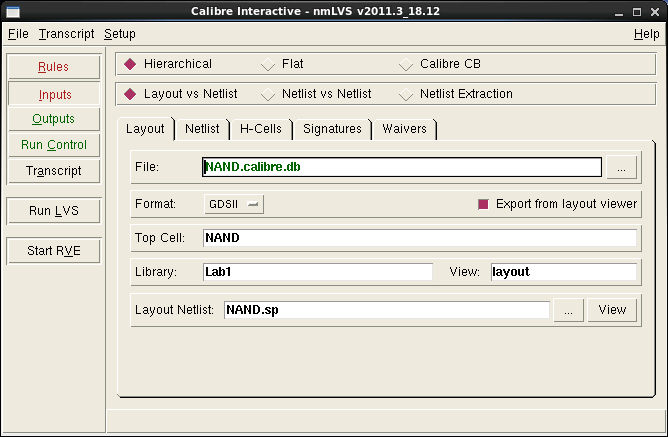Click the View field containing layout

pos(564,272)
